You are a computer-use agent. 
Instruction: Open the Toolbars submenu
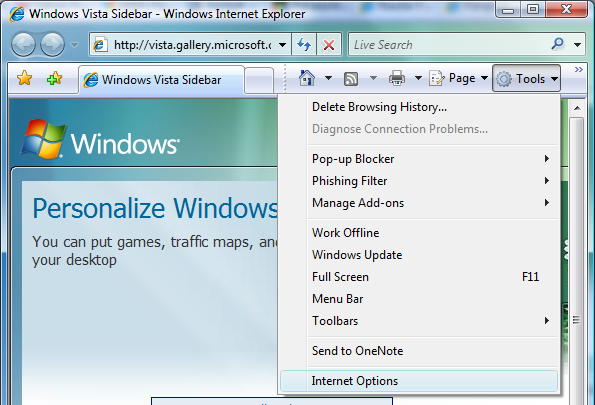(419, 321)
